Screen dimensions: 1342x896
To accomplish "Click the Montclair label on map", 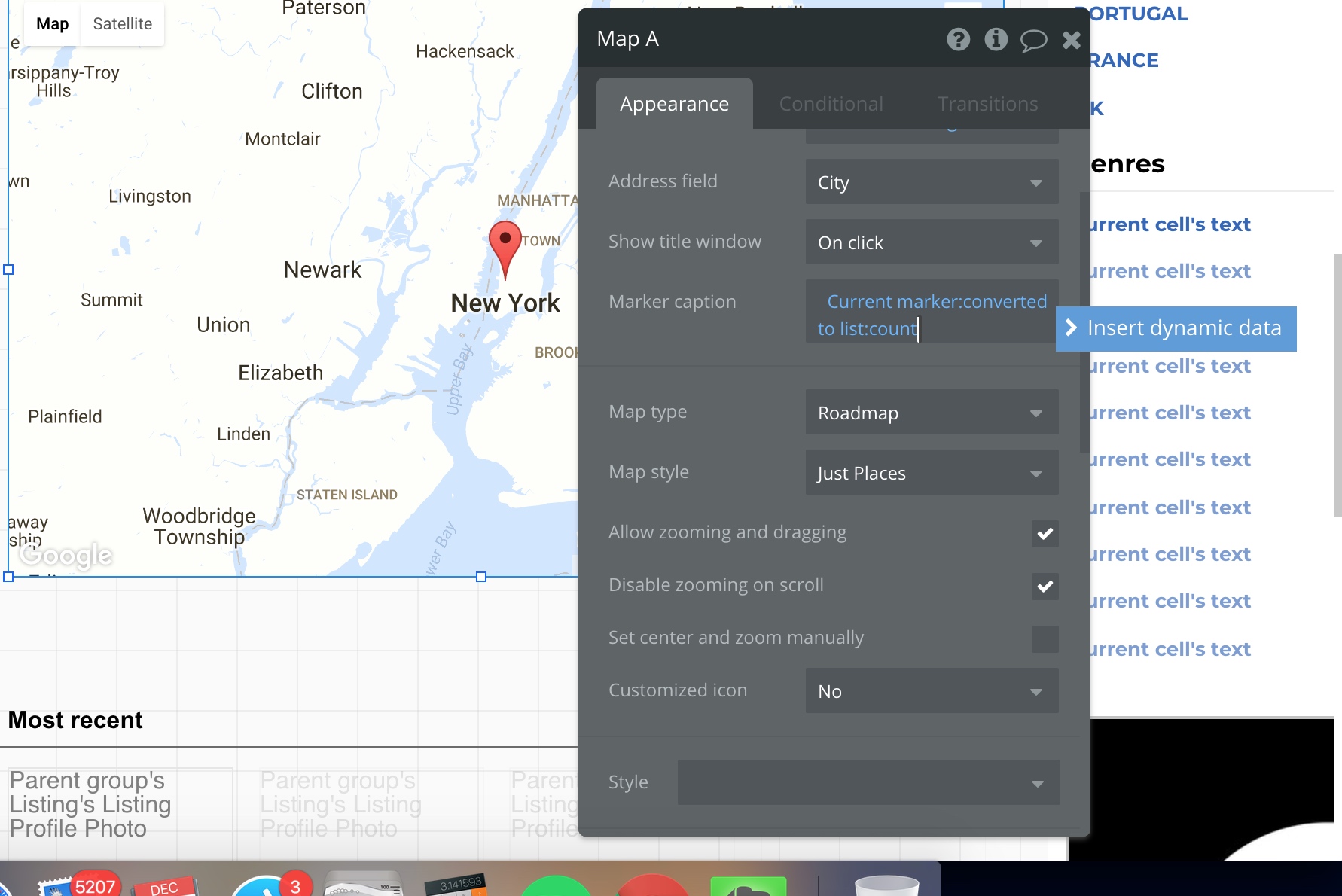I will coord(282,139).
